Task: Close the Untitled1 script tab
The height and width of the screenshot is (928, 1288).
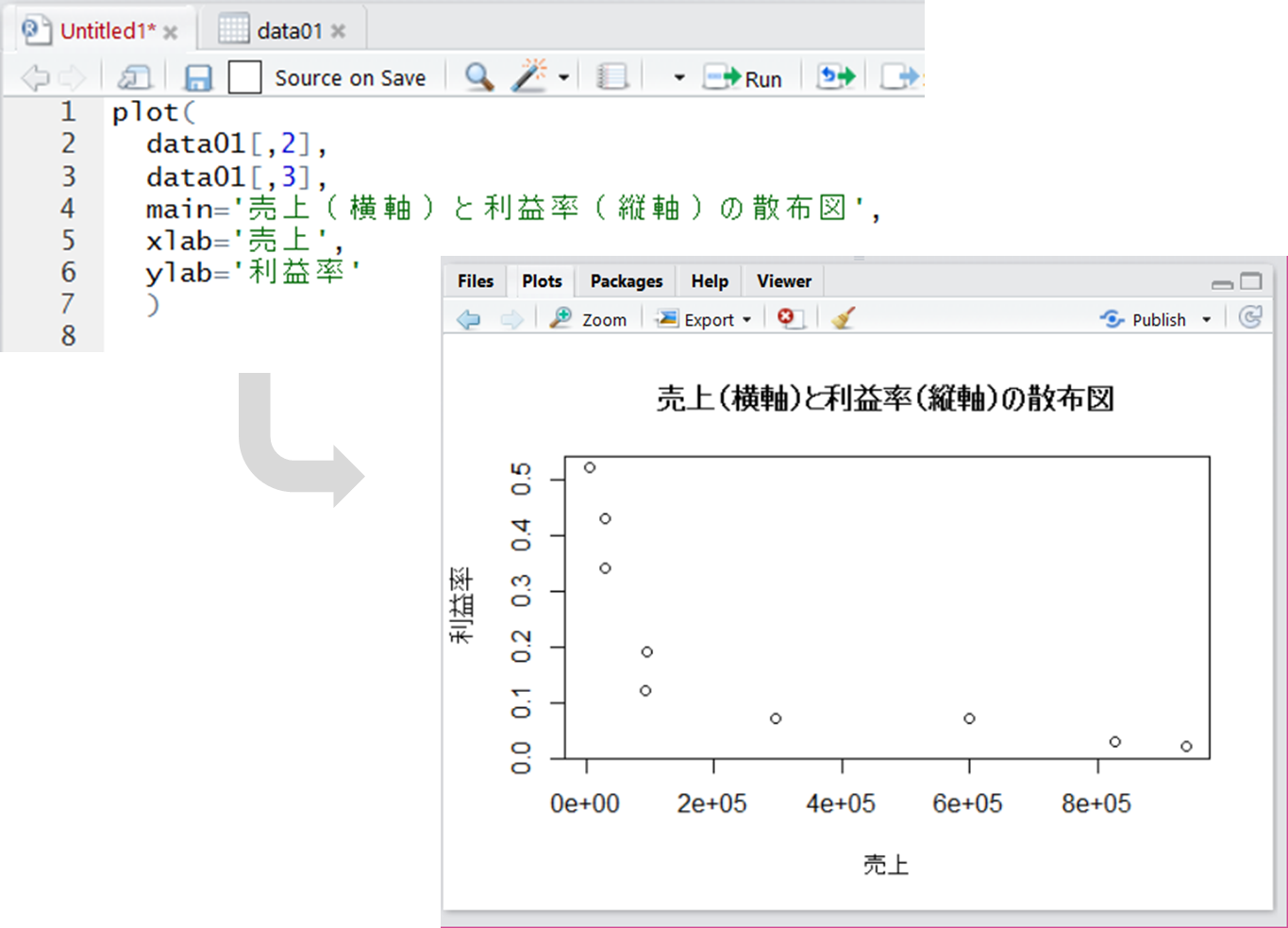Action: pos(171,32)
